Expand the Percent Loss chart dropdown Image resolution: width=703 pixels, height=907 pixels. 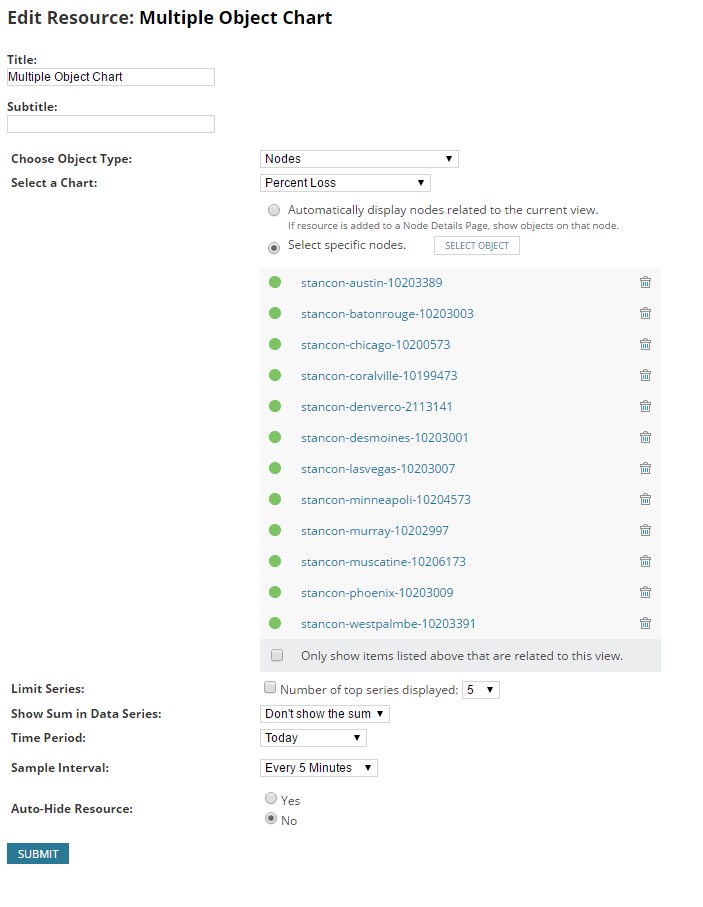click(345, 183)
